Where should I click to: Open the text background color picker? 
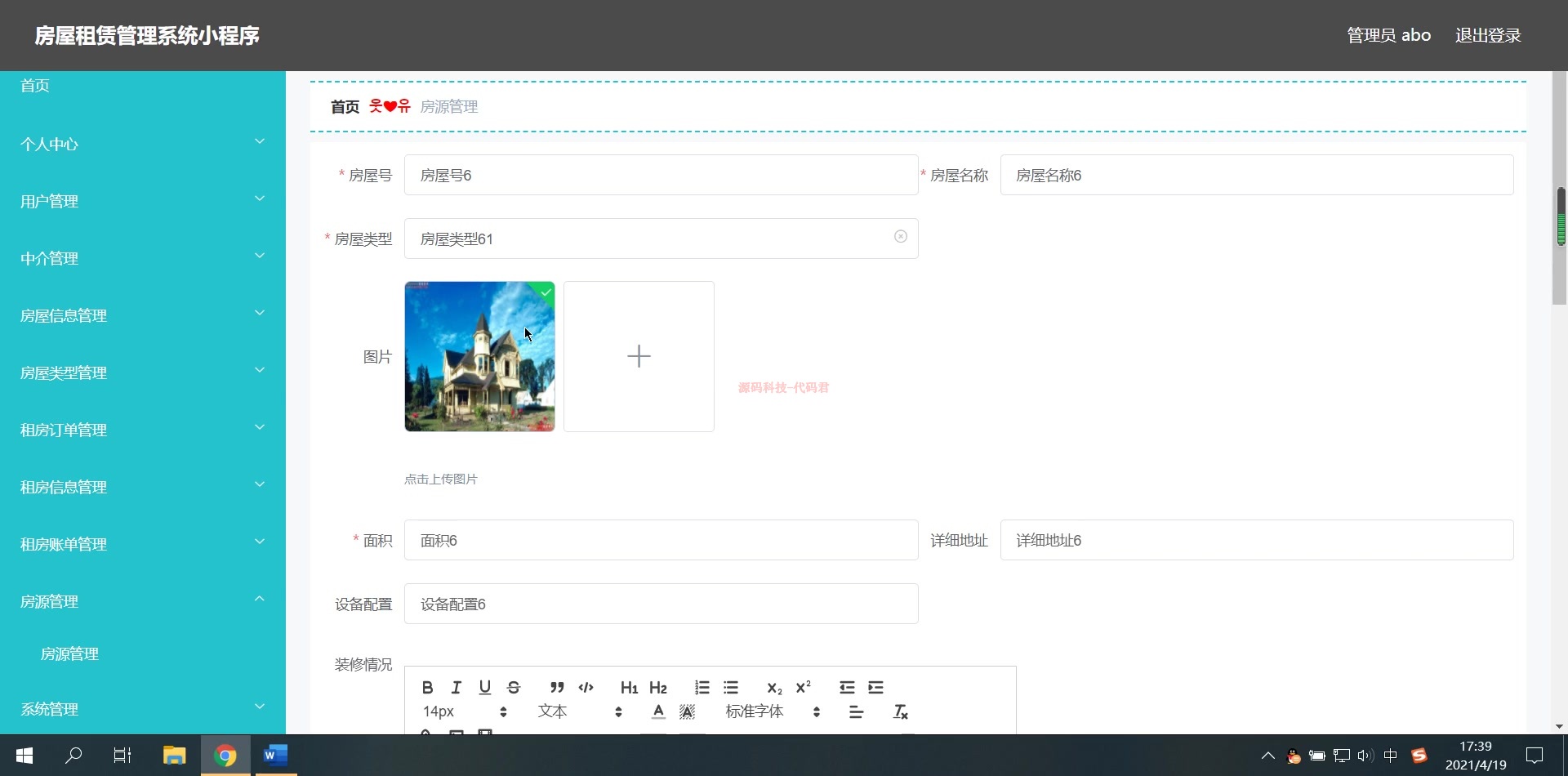(x=688, y=712)
